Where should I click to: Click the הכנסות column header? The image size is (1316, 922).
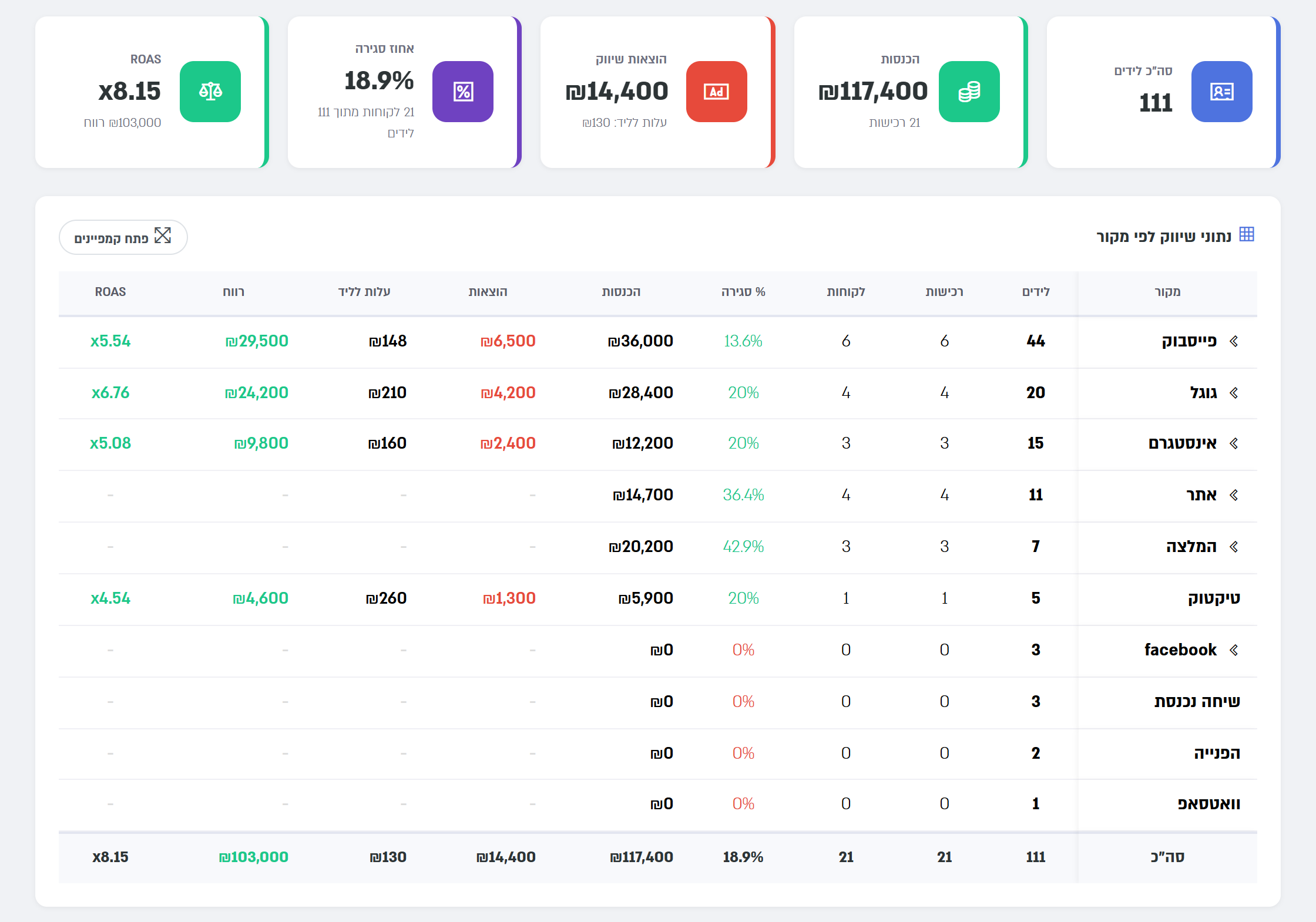click(x=621, y=292)
